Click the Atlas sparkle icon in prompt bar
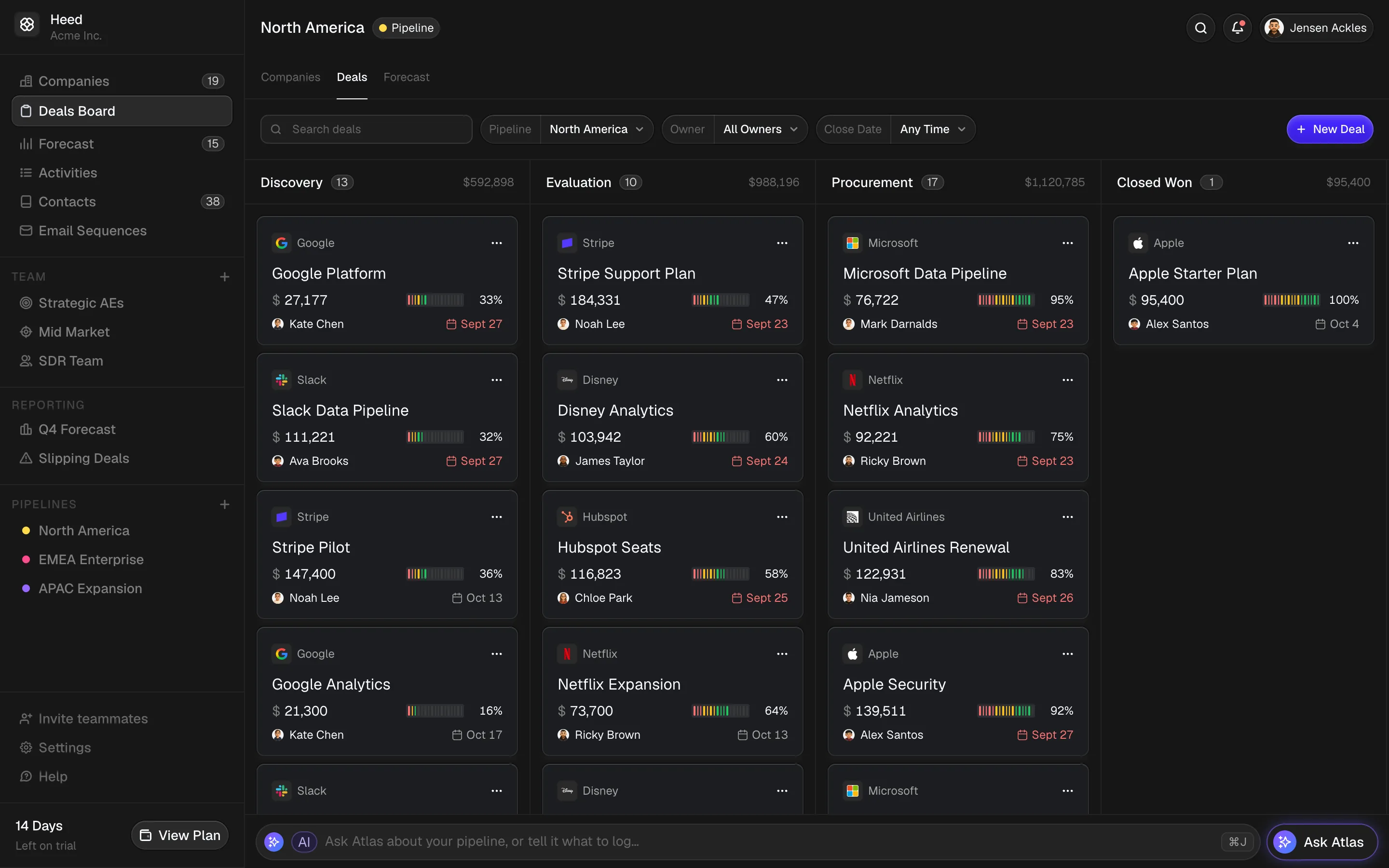Screen dimensions: 1389x868 [x=274, y=841]
